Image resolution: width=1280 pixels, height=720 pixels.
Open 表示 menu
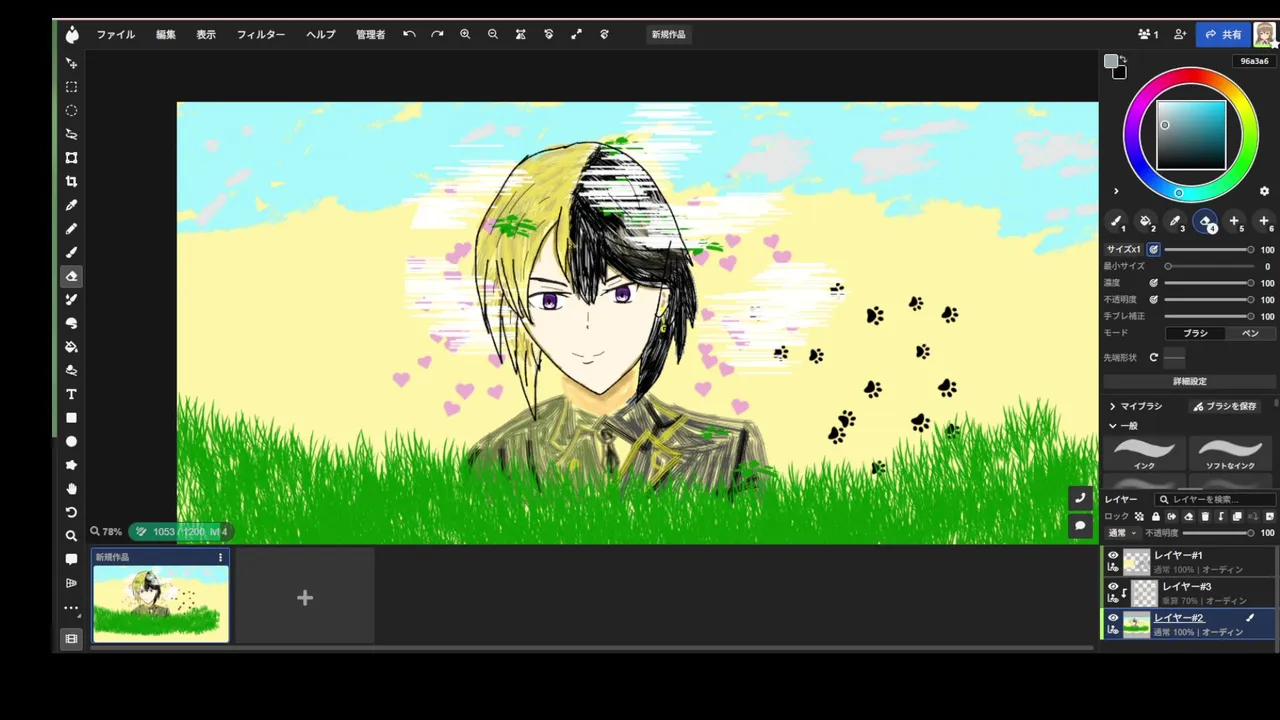206,34
